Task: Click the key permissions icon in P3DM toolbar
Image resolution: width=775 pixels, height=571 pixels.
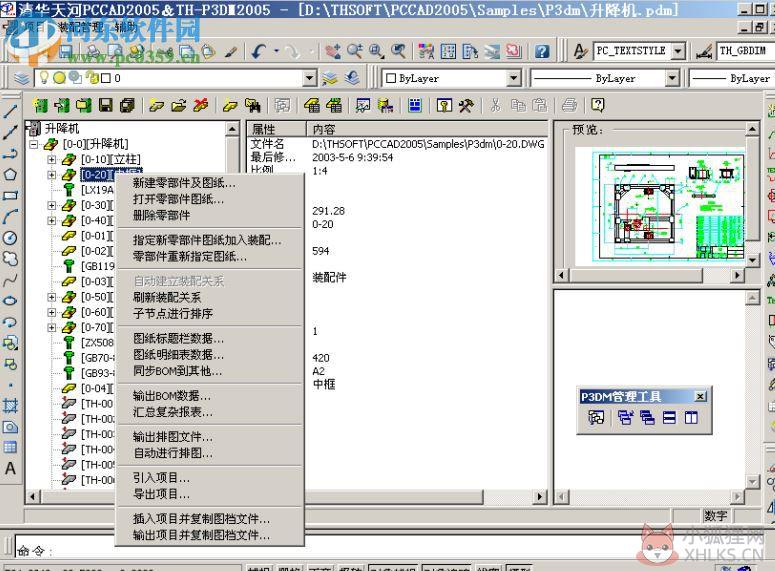Action: point(444,105)
